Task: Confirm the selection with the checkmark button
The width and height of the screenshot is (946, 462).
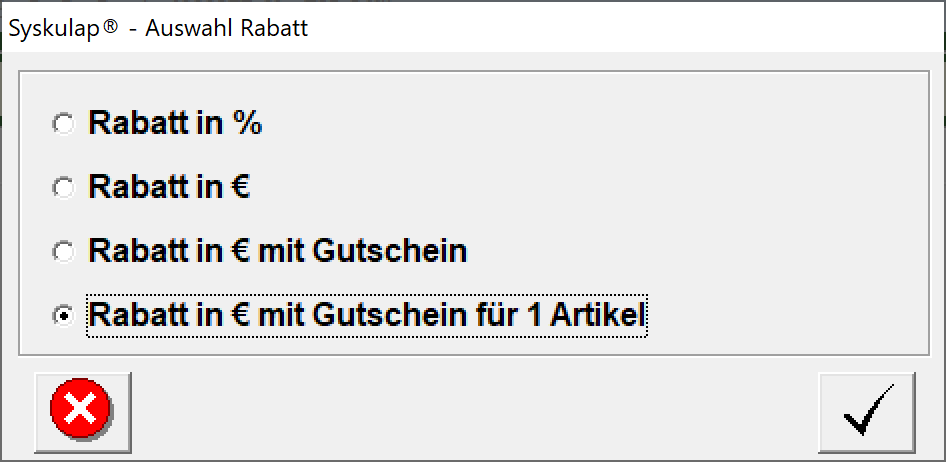Action: (x=866, y=413)
